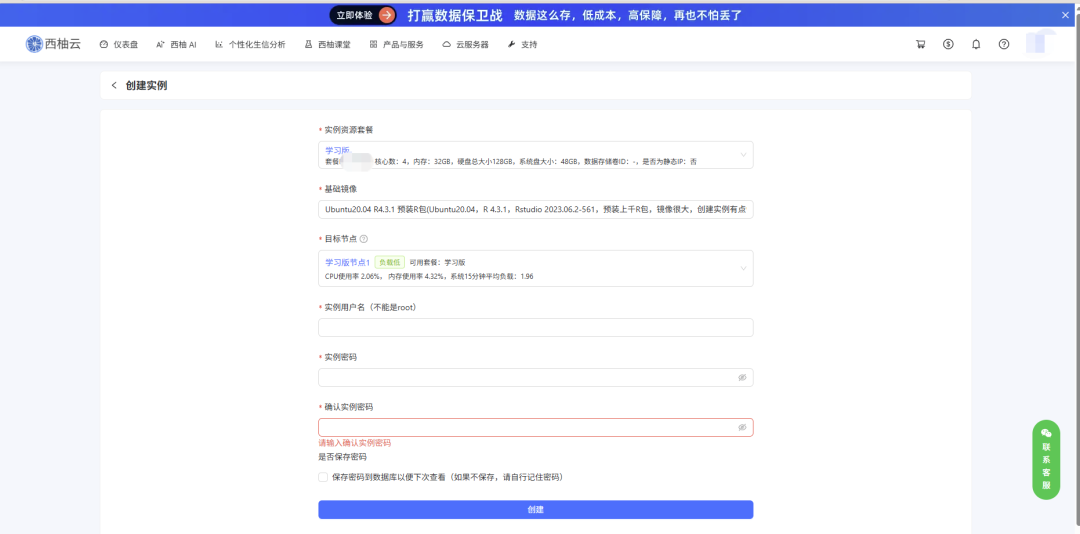Click the orange arrow in 立即体验 banner
The image size is (1080, 534).
[387, 14]
